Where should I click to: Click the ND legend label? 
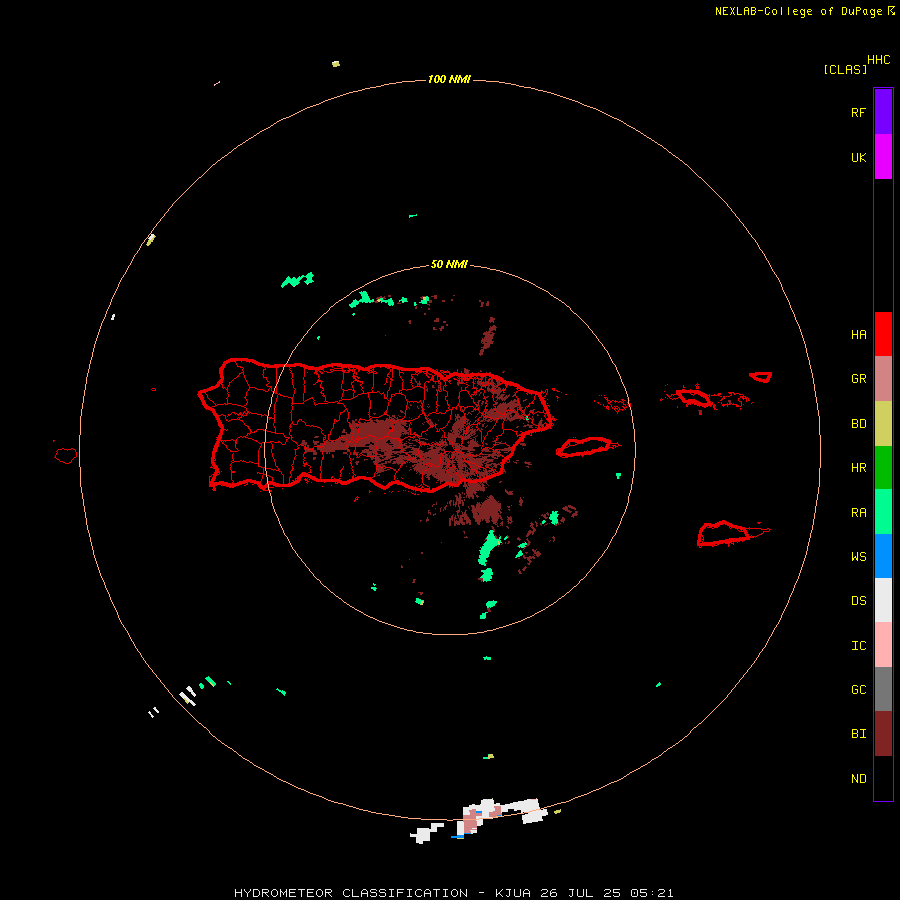pyautogui.click(x=858, y=779)
